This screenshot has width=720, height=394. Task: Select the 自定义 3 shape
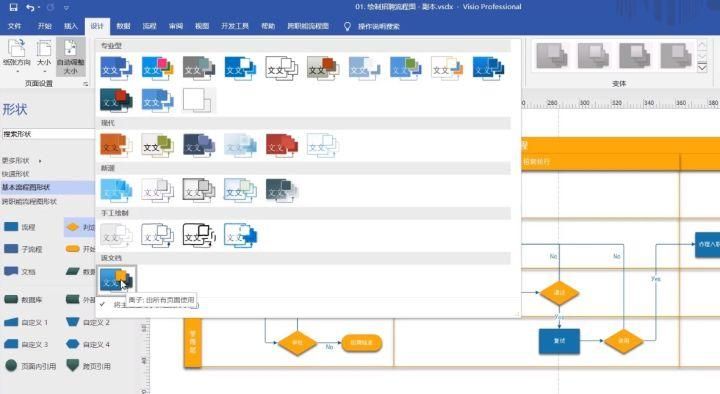[26, 344]
